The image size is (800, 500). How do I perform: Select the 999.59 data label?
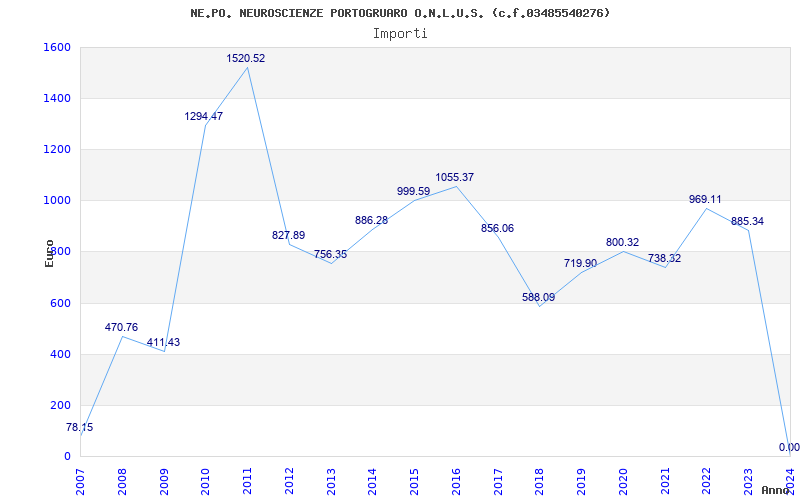pyautogui.click(x=414, y=191)
